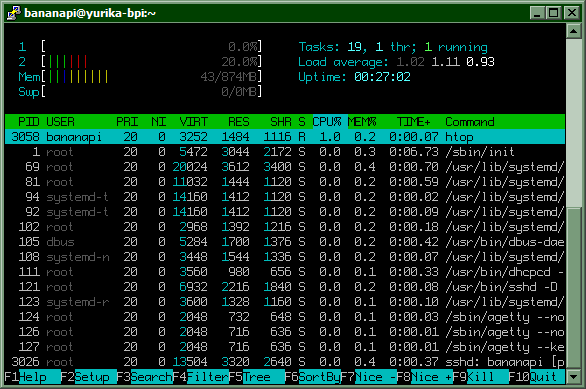Sort by MEM% column header

coord(362,122)
